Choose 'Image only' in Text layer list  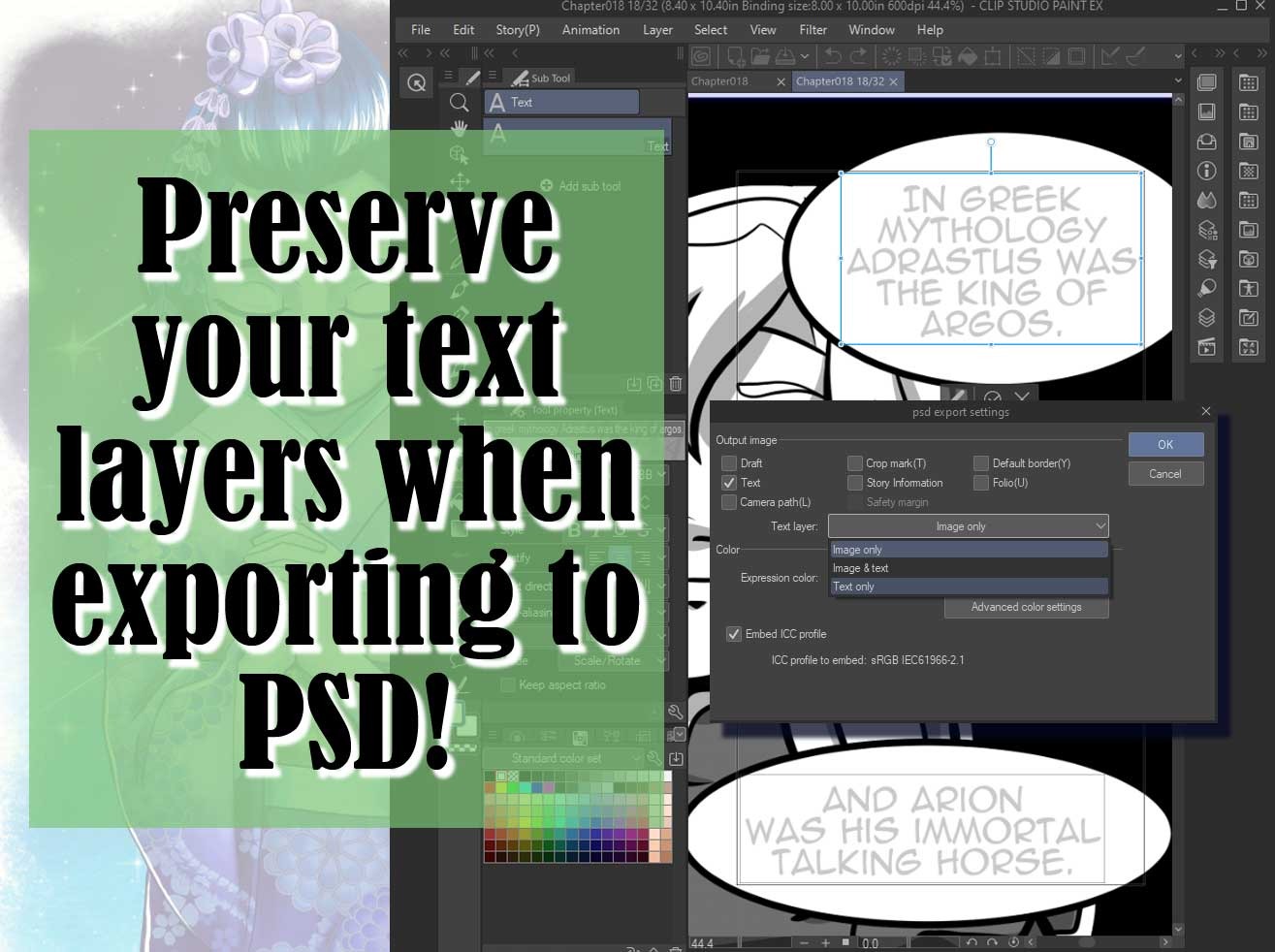pos(969,550)
